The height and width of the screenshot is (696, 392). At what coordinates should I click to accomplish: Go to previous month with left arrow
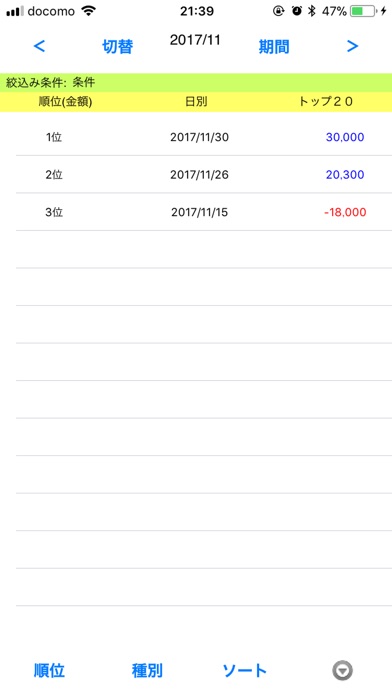pyautogui.click(x=39, y=46)
